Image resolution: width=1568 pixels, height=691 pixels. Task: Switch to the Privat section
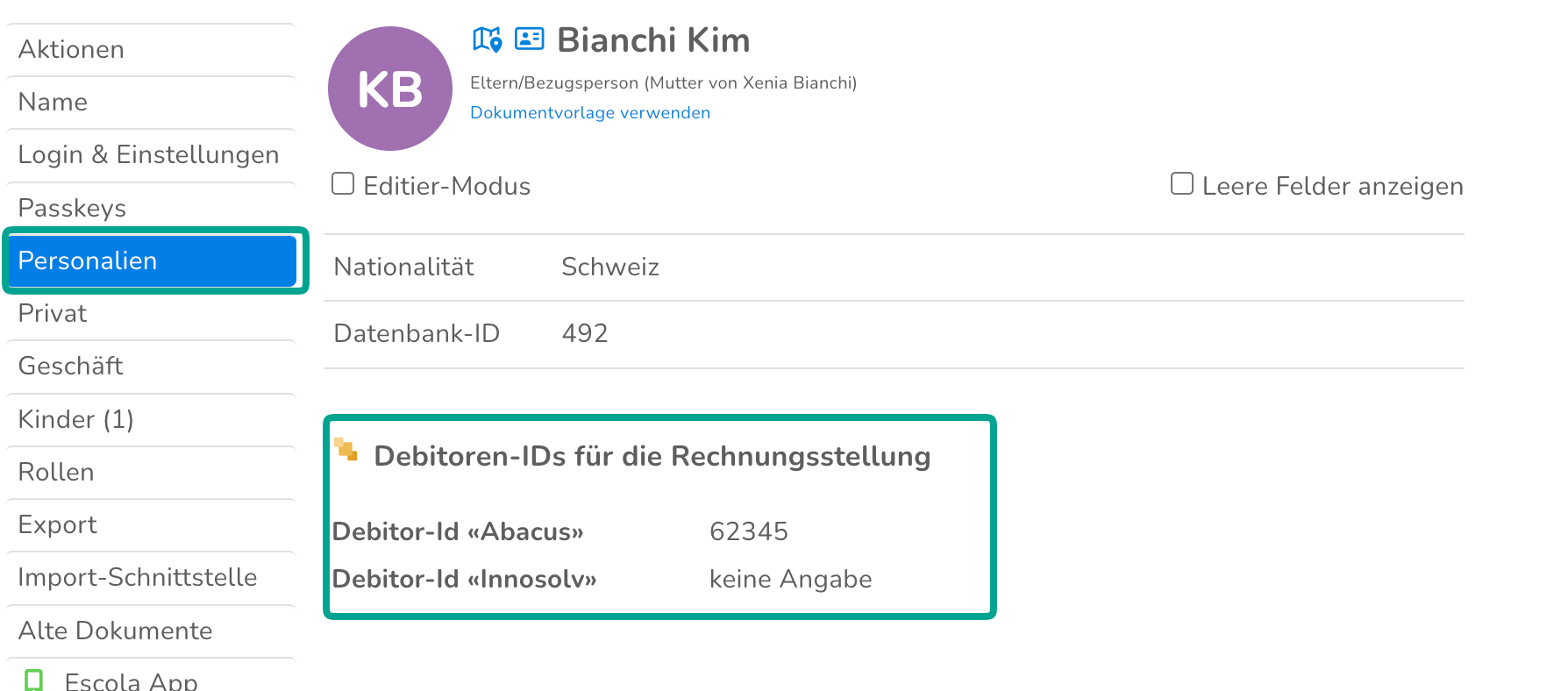coord(151,314)
